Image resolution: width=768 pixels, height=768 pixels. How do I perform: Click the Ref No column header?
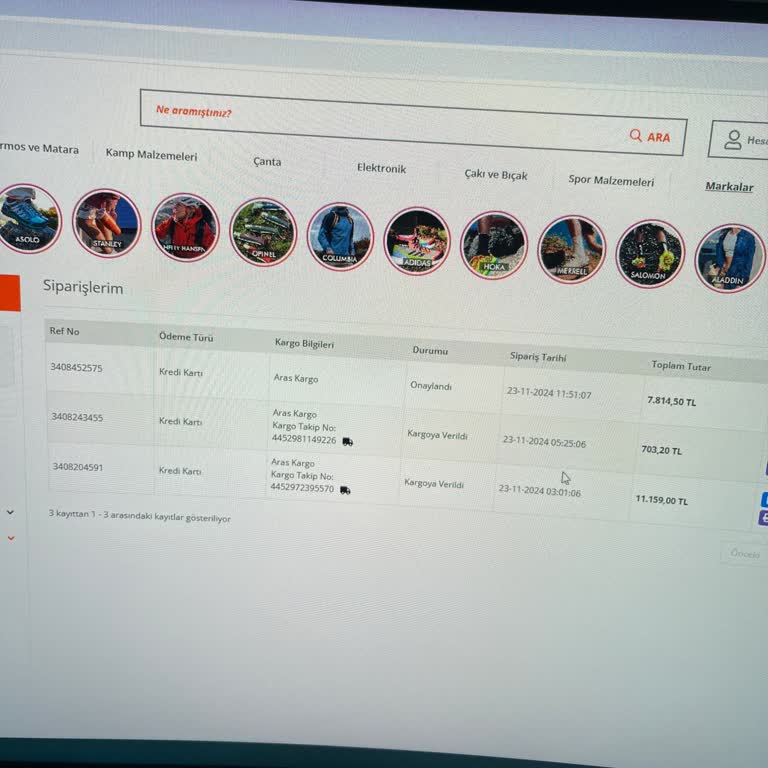point(64,331)
